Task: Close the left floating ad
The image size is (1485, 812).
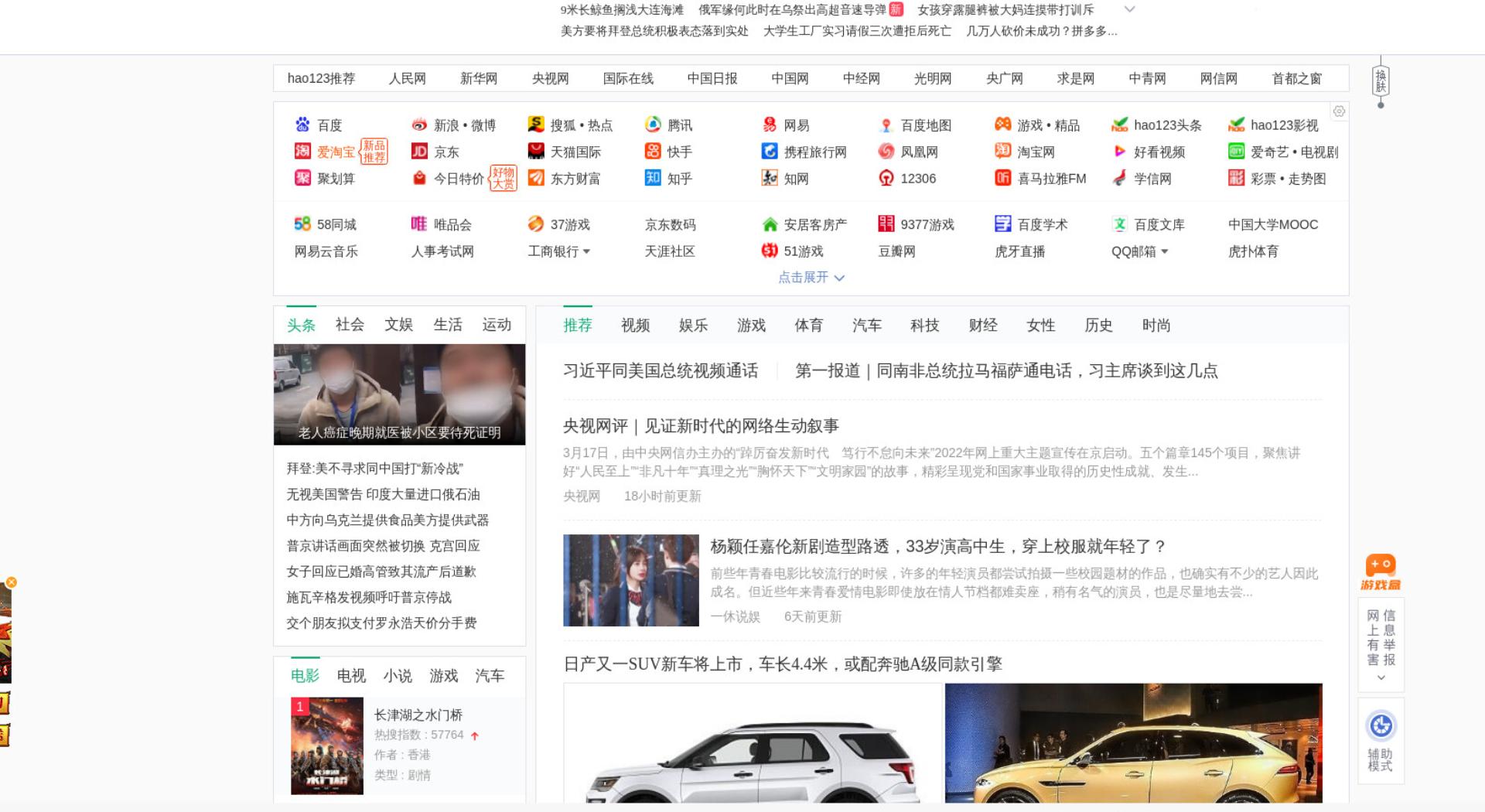Action: [11, 582]
